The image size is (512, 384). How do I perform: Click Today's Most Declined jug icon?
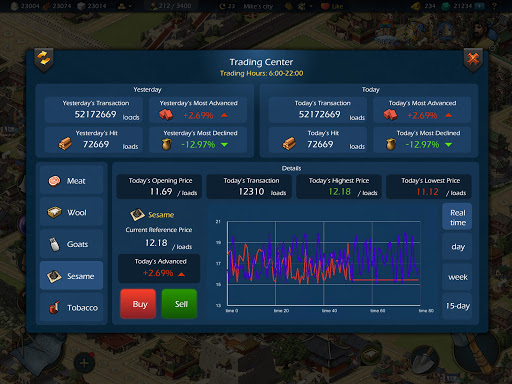point(391,144)
